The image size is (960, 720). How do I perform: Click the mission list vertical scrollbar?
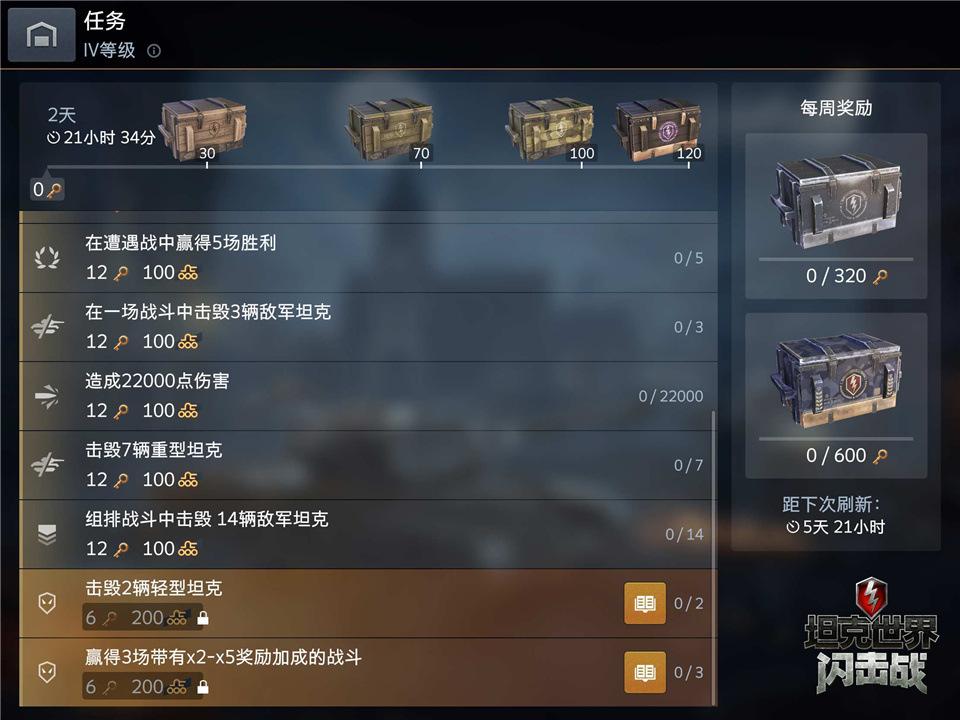(713, 557)
